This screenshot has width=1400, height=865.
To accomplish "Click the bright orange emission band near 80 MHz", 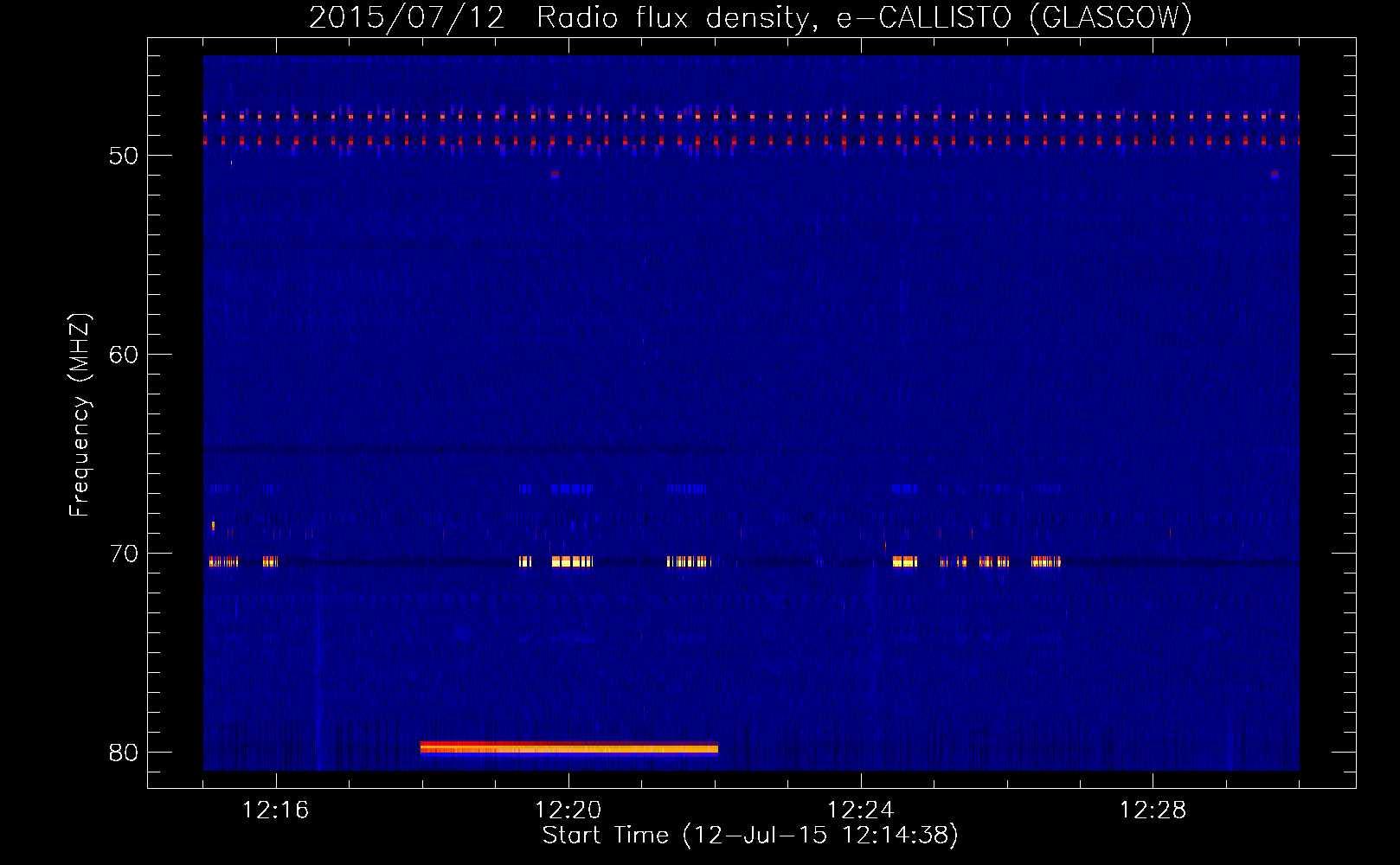I will (569, 748).
